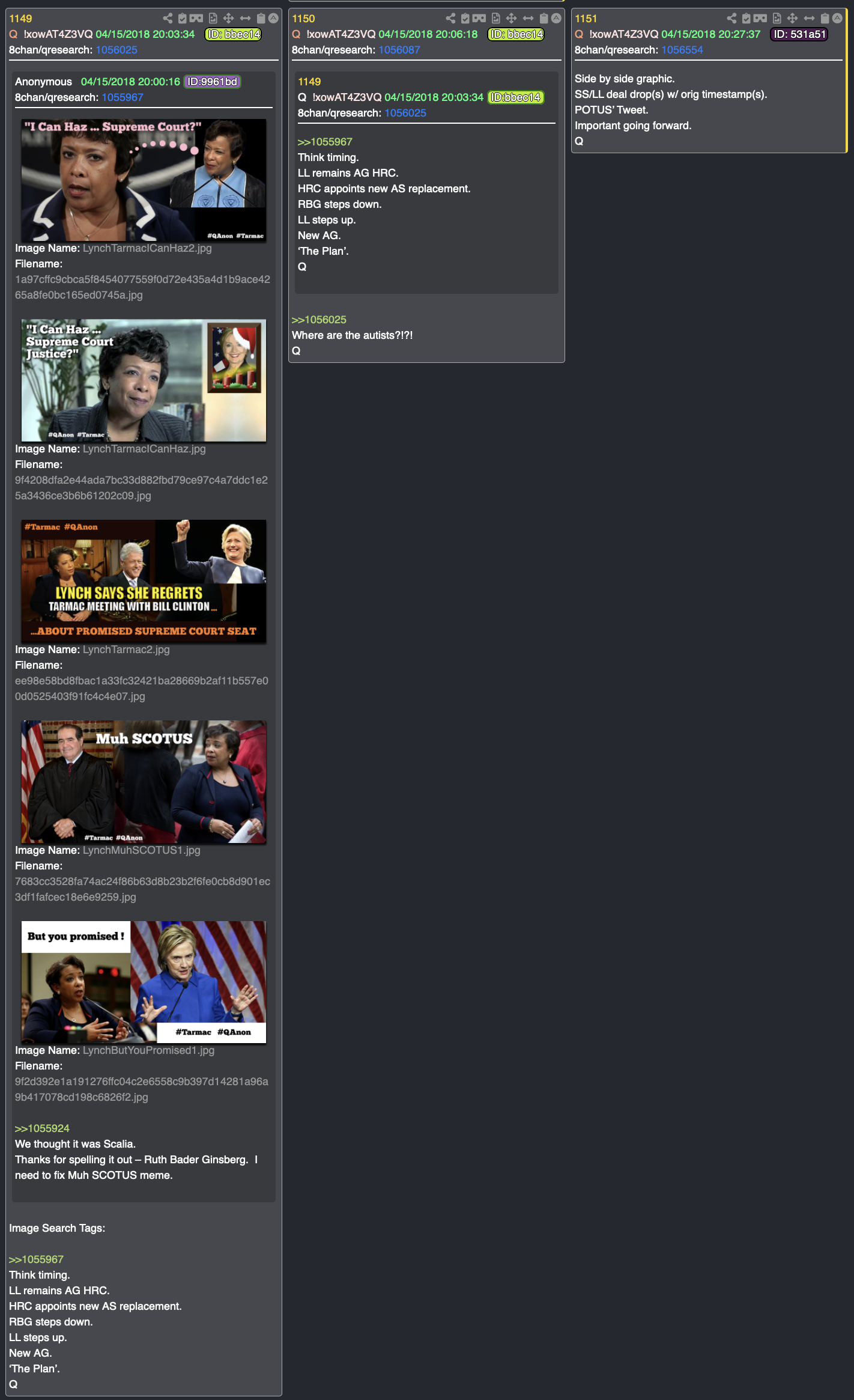The image size is (854, 1400).
Task: Click the 'Image Search Tags:' label
Action: point(57,1228)
